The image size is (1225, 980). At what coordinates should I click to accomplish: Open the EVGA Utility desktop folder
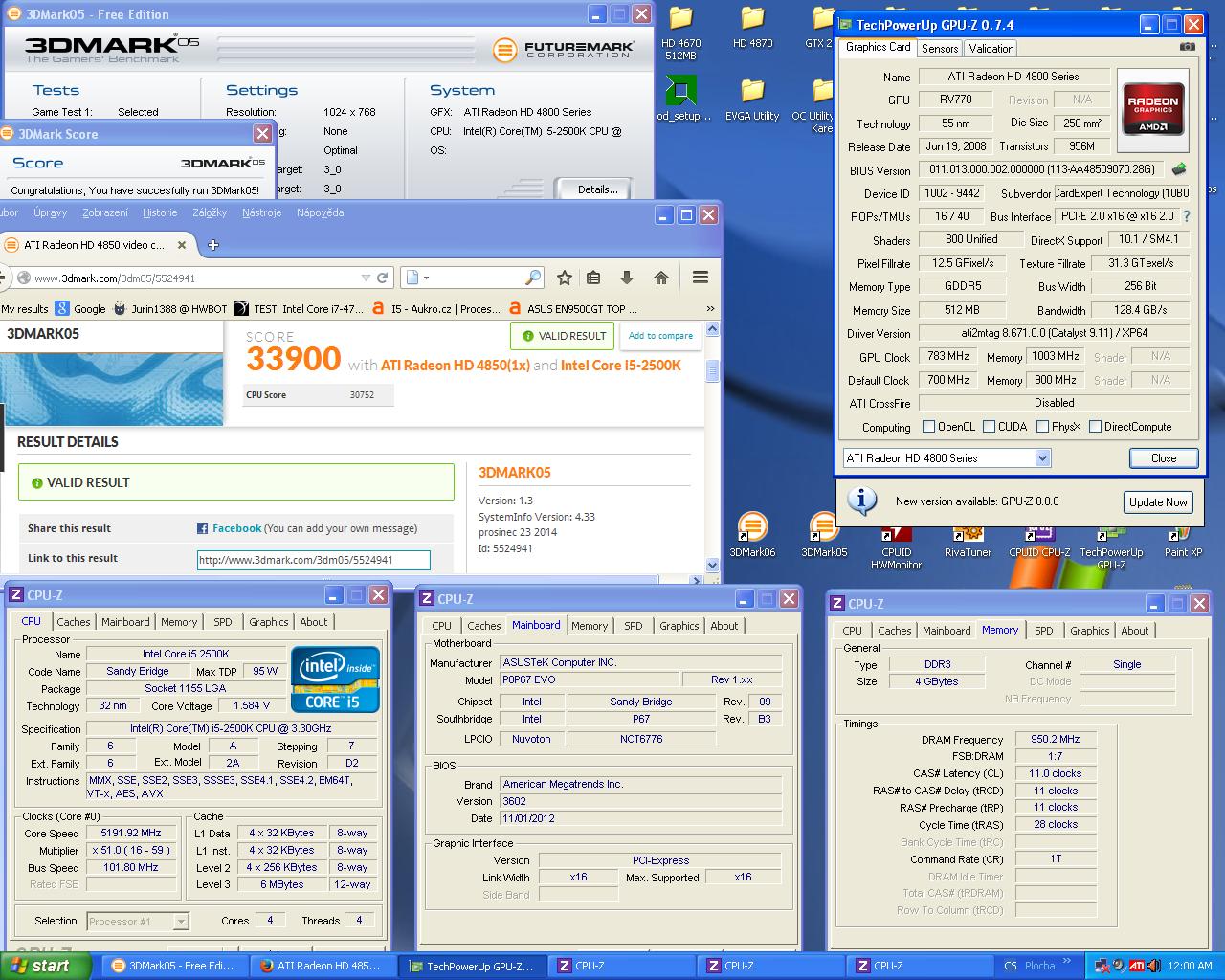pos(752,100)
